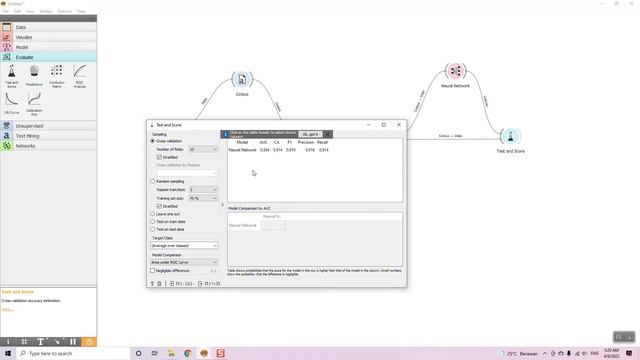640x360 pixels.
Task: Select the Corpus node on canvas
Action: click(242, 79)
